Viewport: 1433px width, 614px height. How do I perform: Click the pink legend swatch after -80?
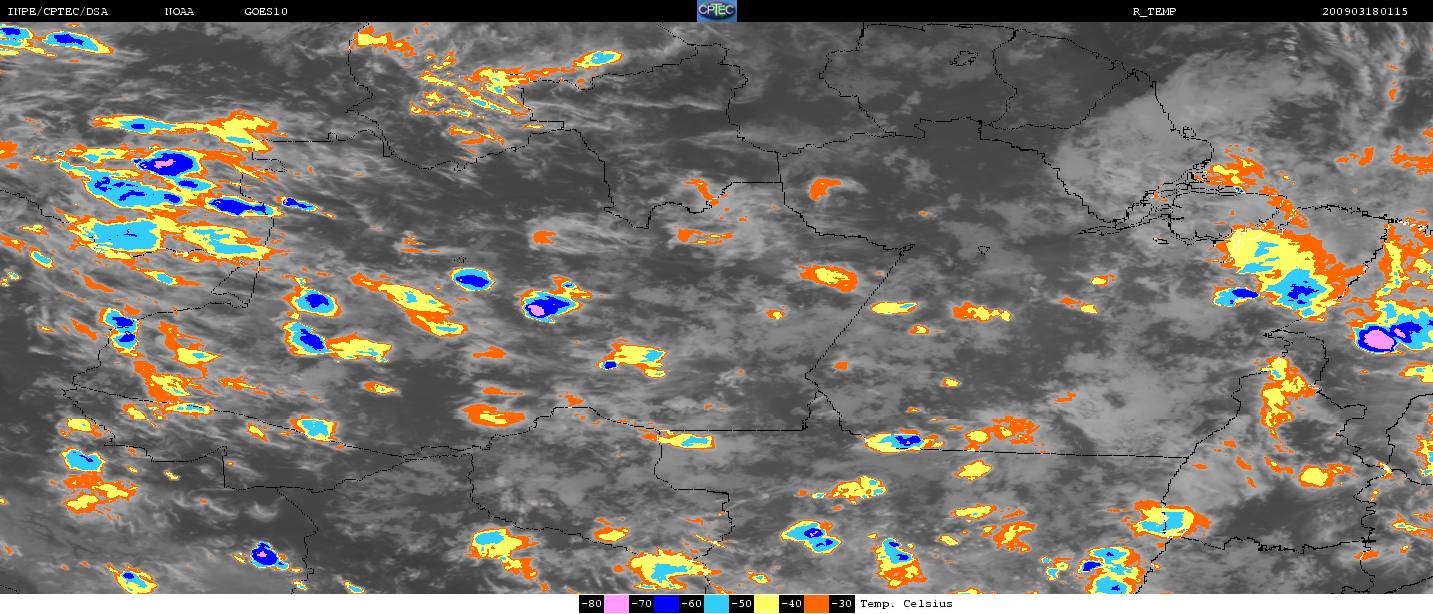point(616,604)
